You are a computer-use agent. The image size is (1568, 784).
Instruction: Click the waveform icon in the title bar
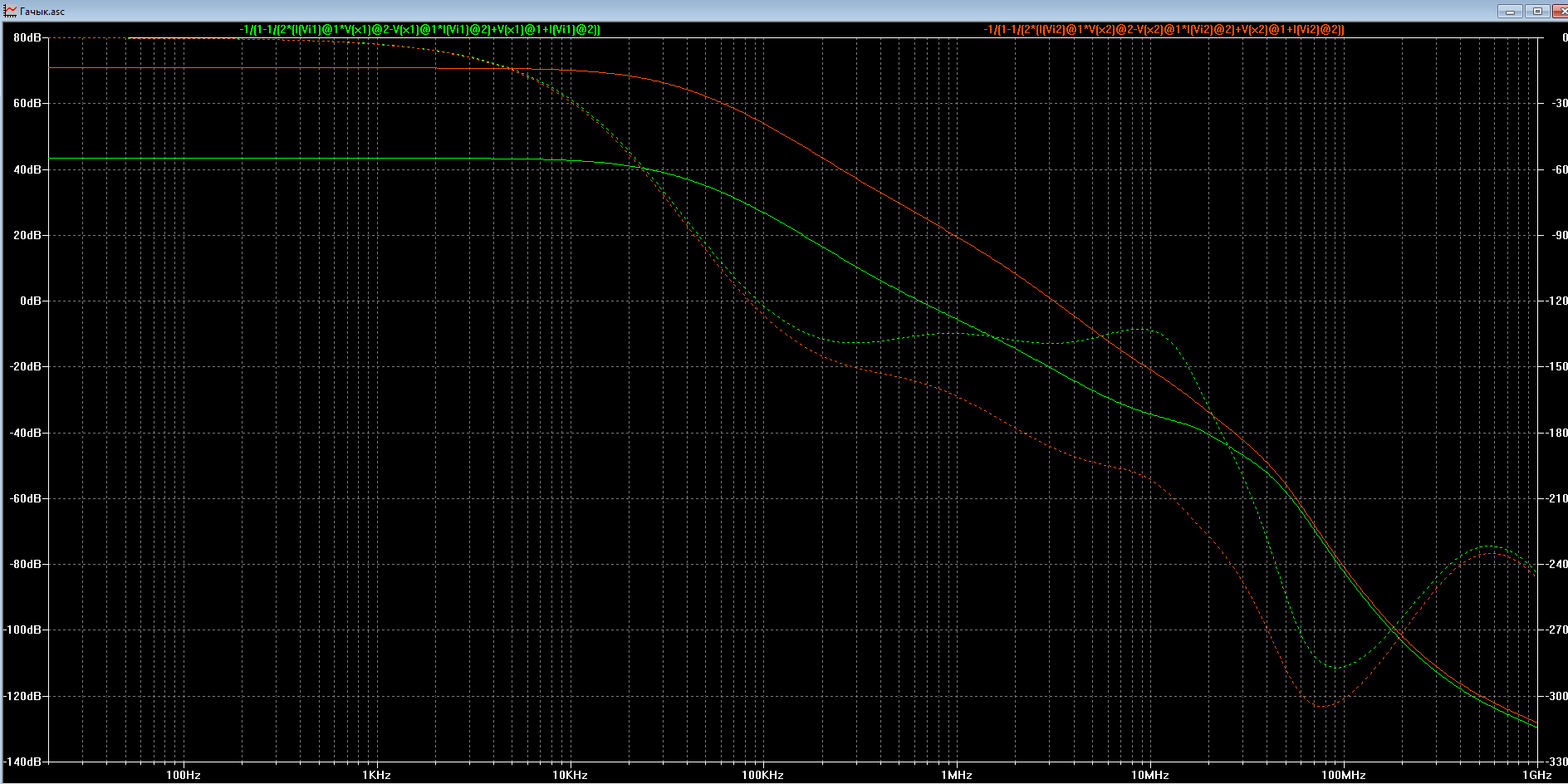[x=10, y=11]
